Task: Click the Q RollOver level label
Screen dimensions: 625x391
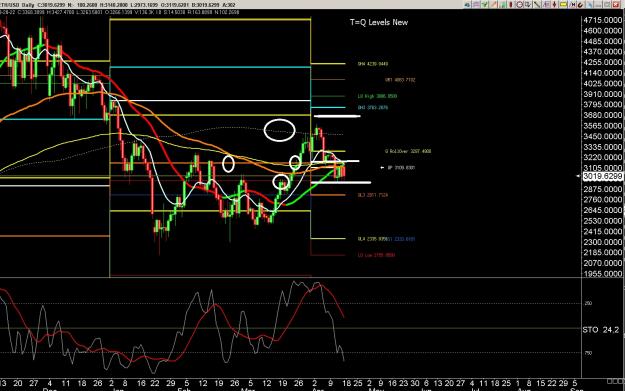Action: tap(408, 151)
